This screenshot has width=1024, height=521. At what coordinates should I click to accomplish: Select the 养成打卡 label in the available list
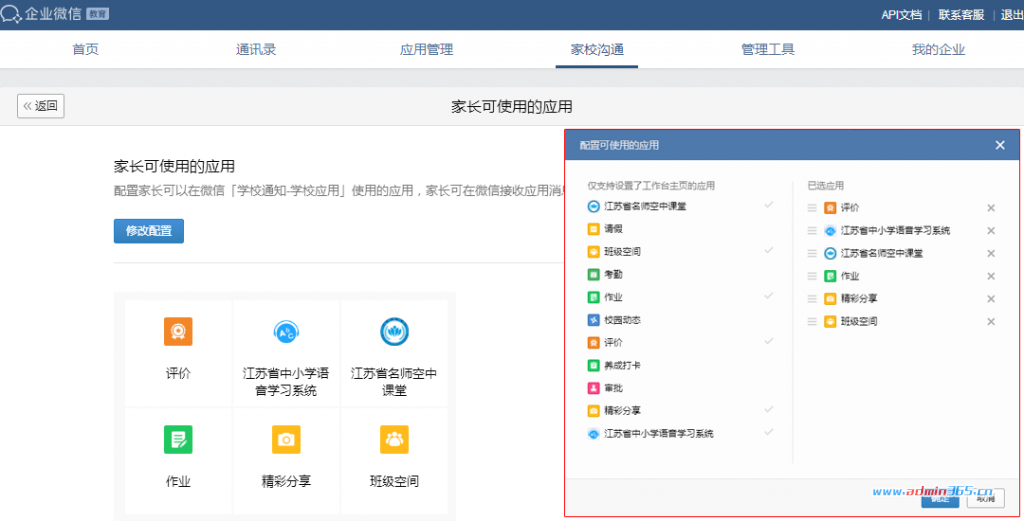(622, 366)
